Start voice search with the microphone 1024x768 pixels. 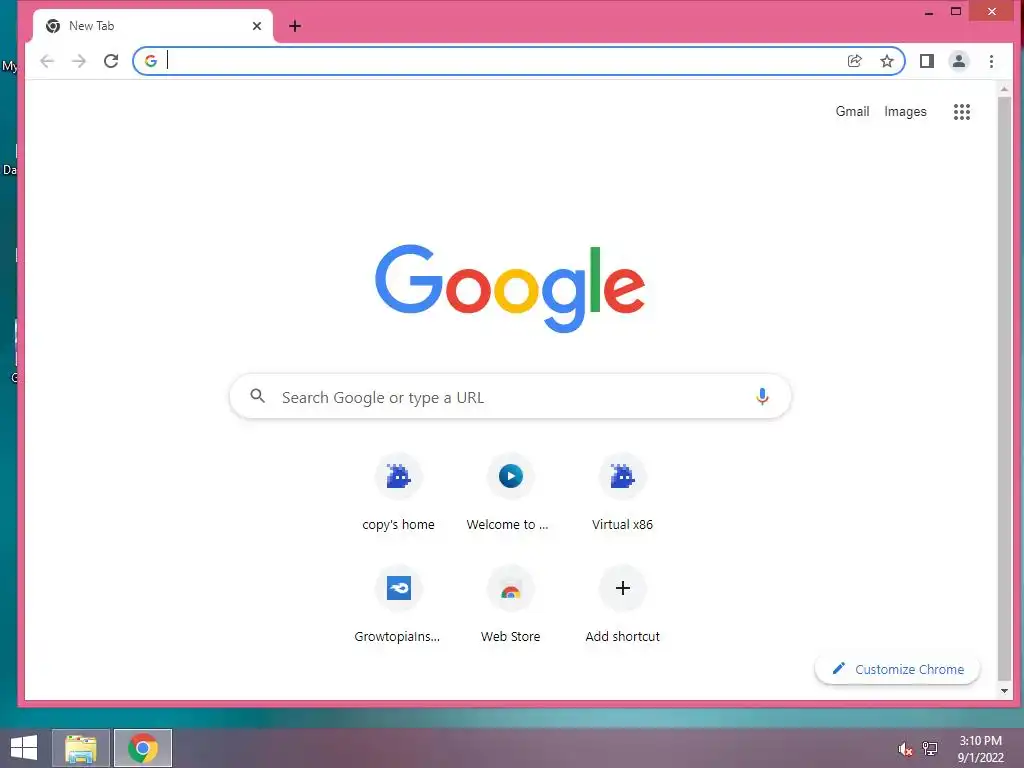pyautogui.click(x=761, y=396)
